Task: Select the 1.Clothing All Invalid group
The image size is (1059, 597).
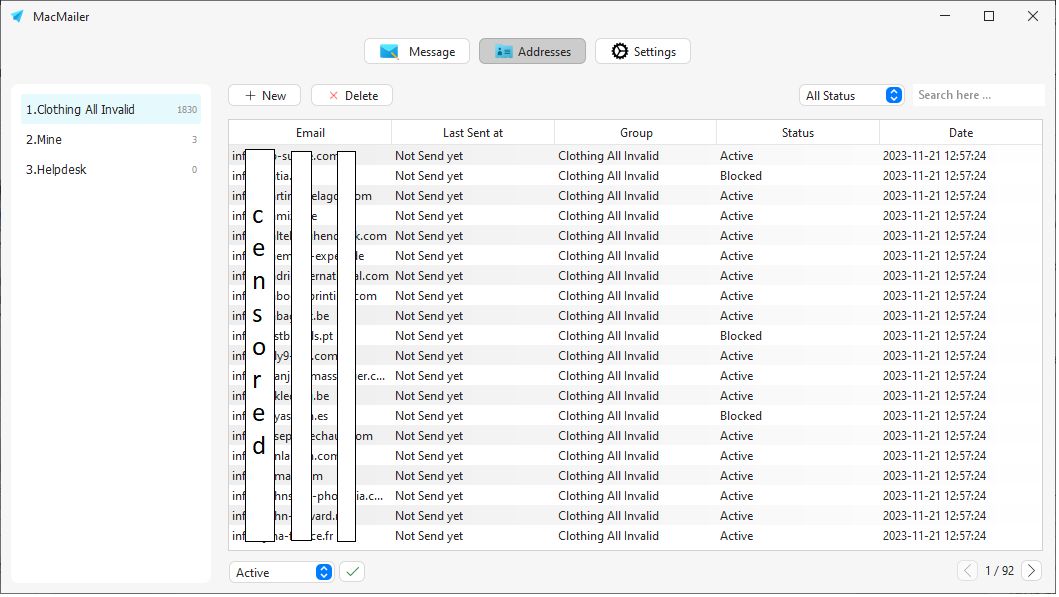Action: point(80,108)
